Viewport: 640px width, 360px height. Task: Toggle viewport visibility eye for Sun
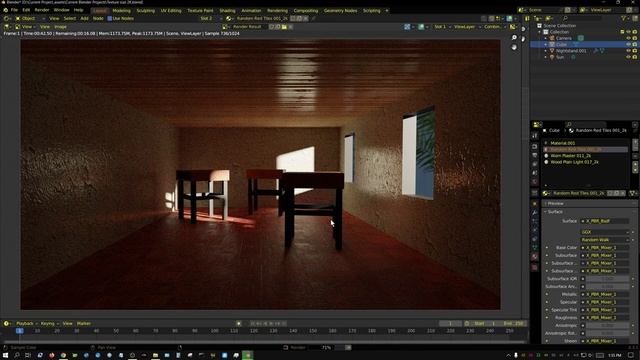coord(628,57)
